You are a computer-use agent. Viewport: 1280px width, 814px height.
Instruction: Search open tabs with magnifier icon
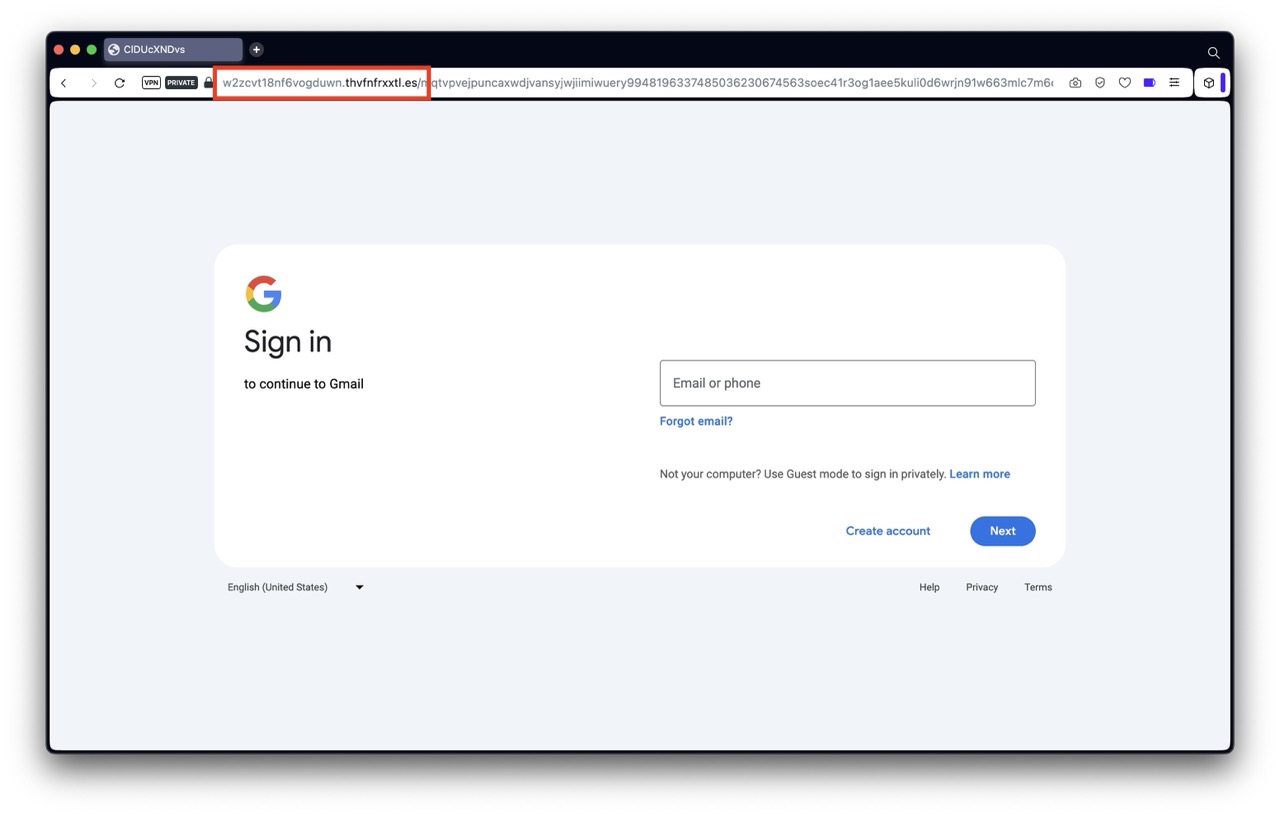pyautogui.click(x=1213, y=52)
